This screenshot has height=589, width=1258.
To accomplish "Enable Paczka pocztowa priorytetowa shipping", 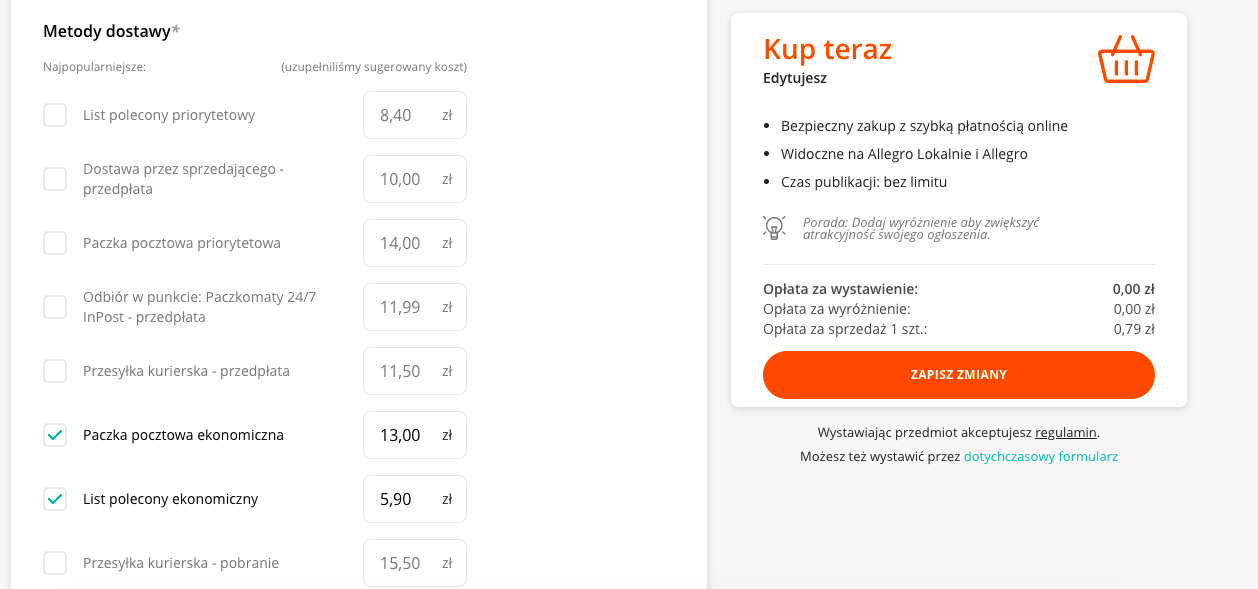I will [55, 242].
